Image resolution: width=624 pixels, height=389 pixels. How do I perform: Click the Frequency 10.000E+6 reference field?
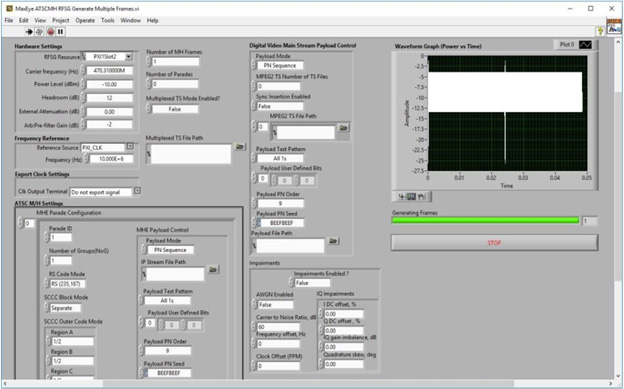point(112,159)
